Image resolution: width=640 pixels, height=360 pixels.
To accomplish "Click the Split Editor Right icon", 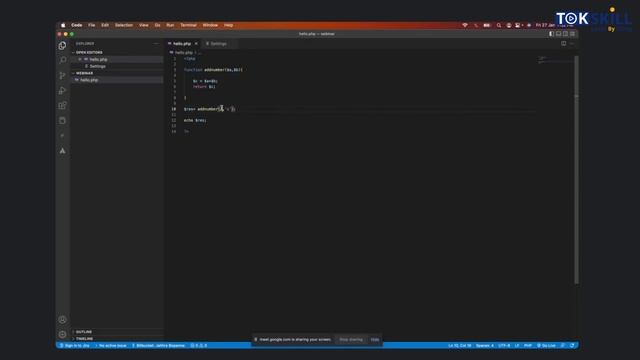I will pos(564,43).
